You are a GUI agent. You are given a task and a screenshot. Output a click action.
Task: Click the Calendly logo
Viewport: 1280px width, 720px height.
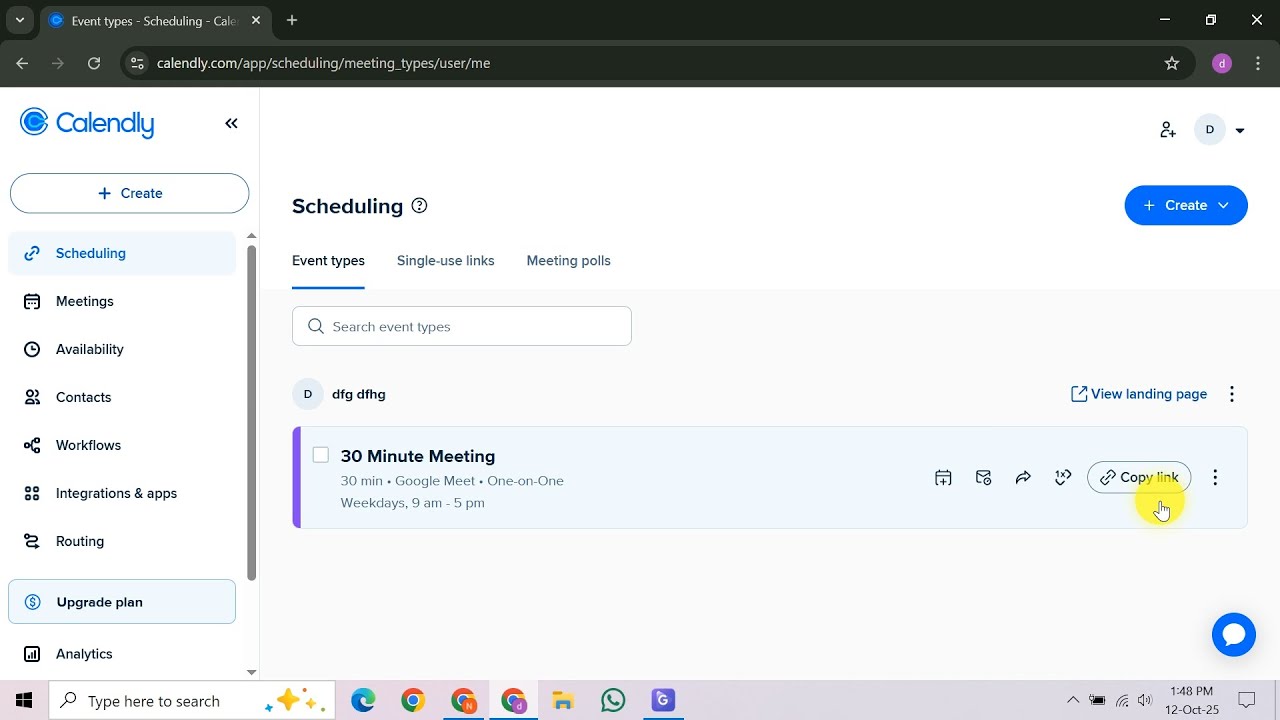point(87,123)
